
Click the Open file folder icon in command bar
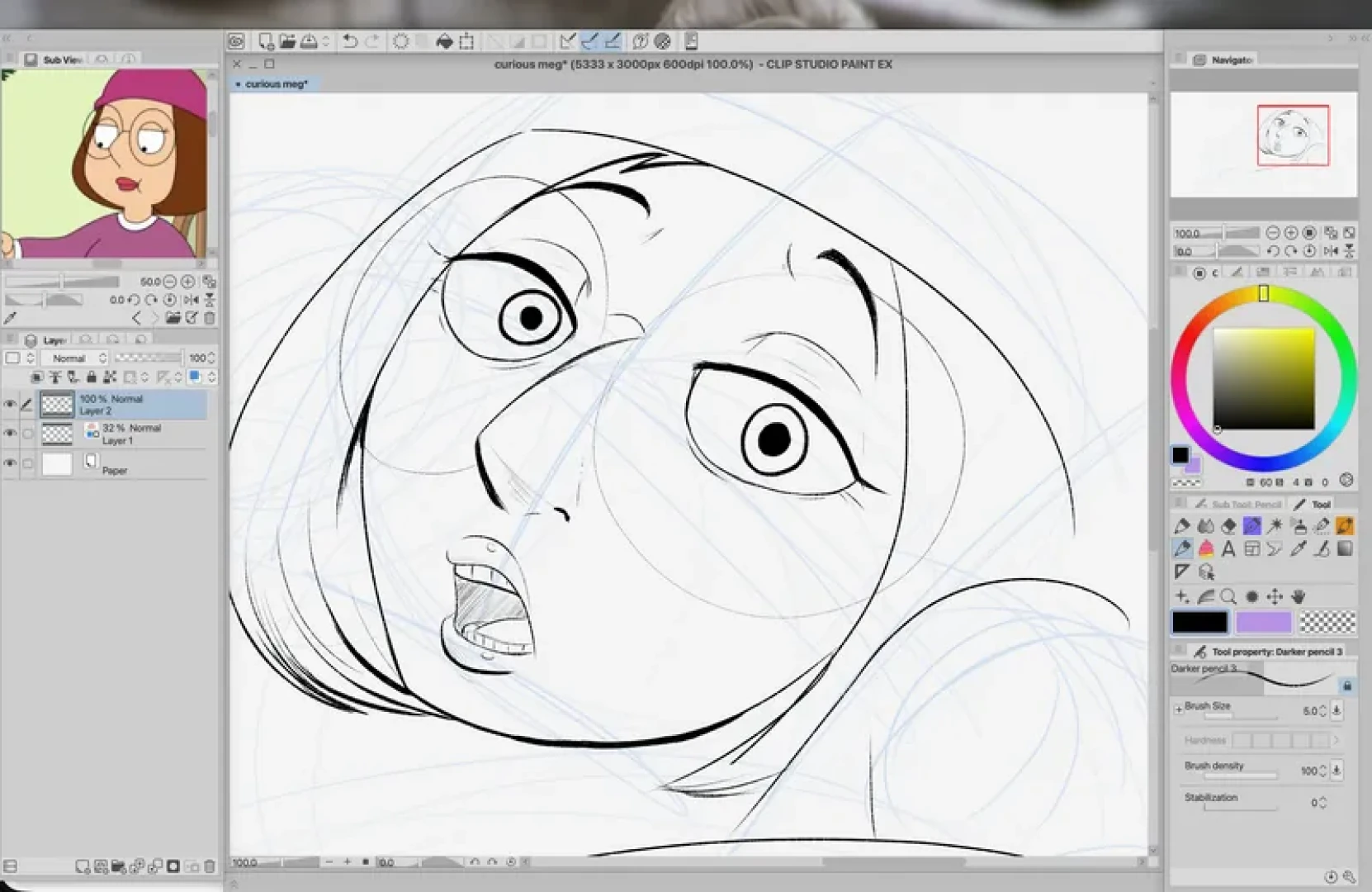287,41
